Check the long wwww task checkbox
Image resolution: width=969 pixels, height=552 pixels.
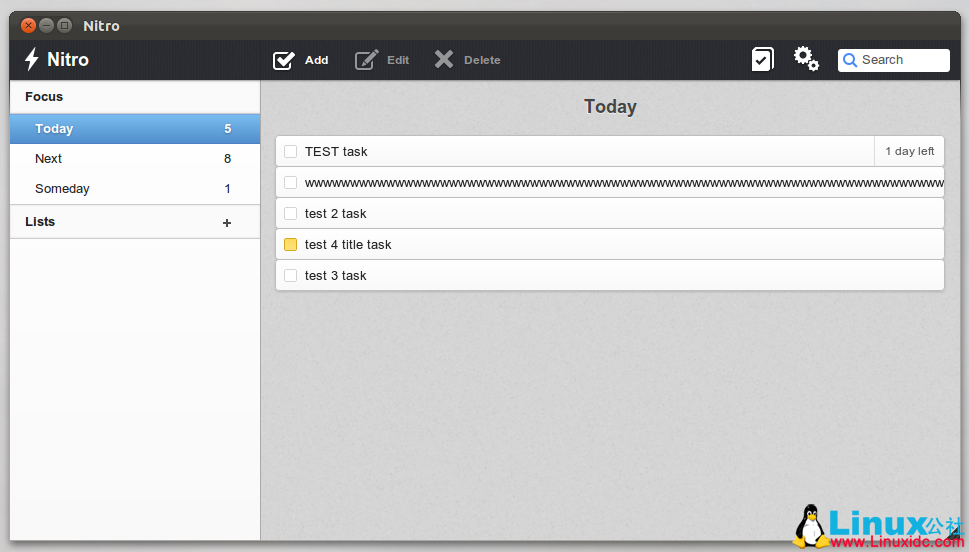[291, 183]
